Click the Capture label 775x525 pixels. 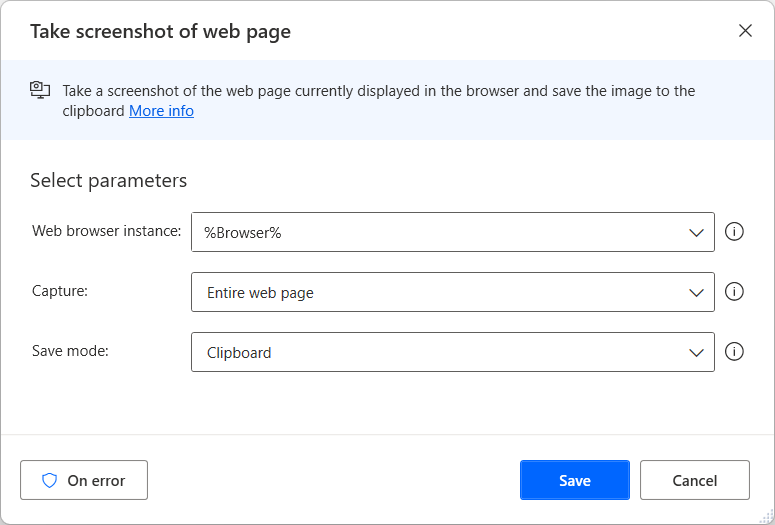tap(60, 291)
